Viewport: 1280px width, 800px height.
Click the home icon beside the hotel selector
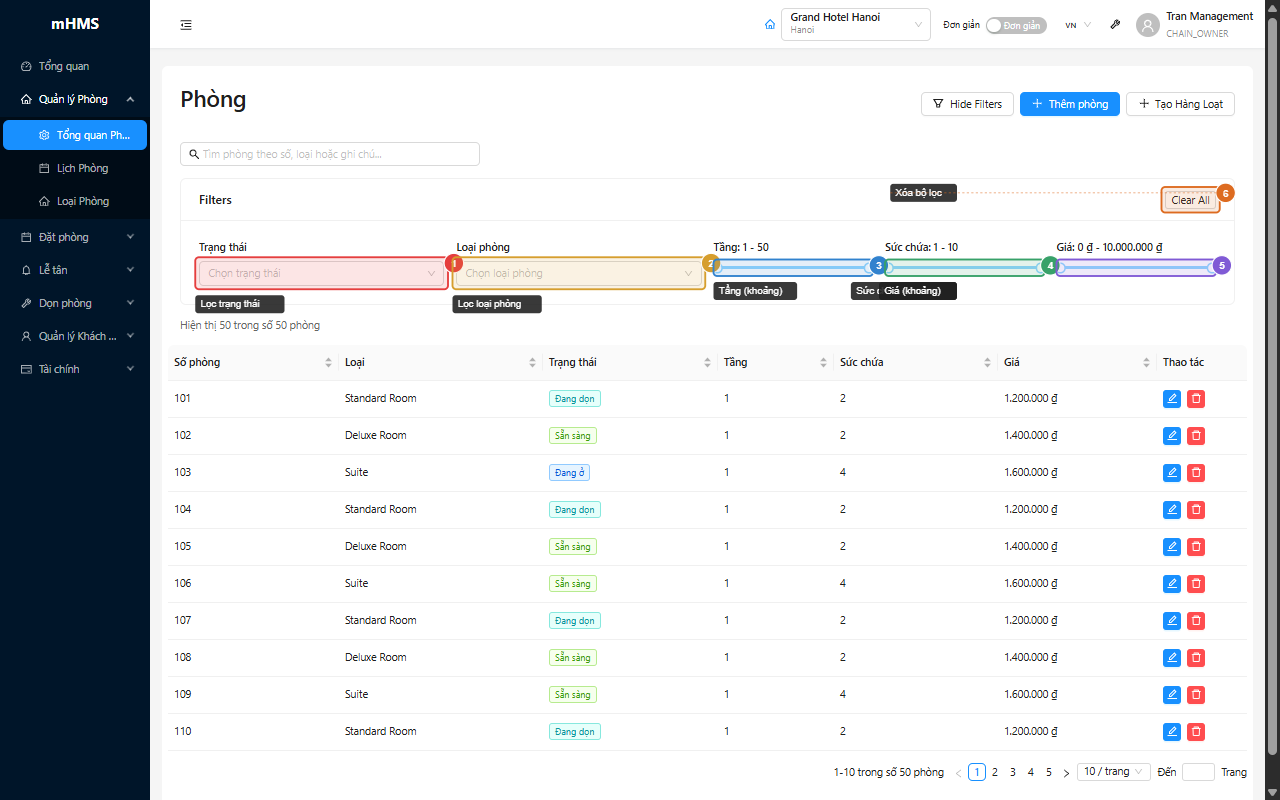coord(769,25)
